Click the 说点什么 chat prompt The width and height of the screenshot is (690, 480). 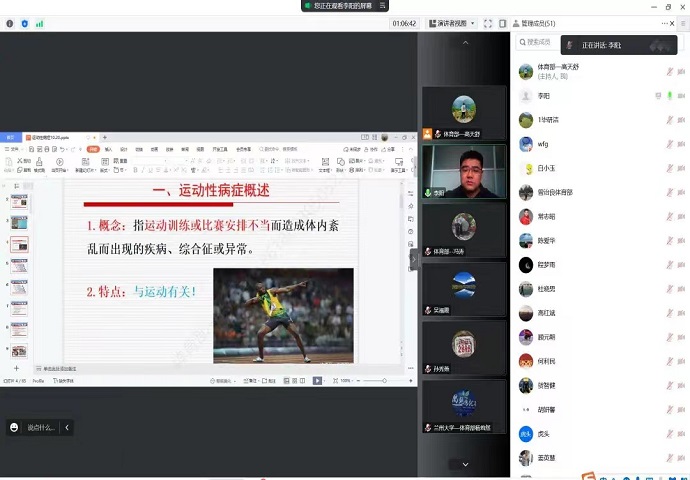pos(41,427)
